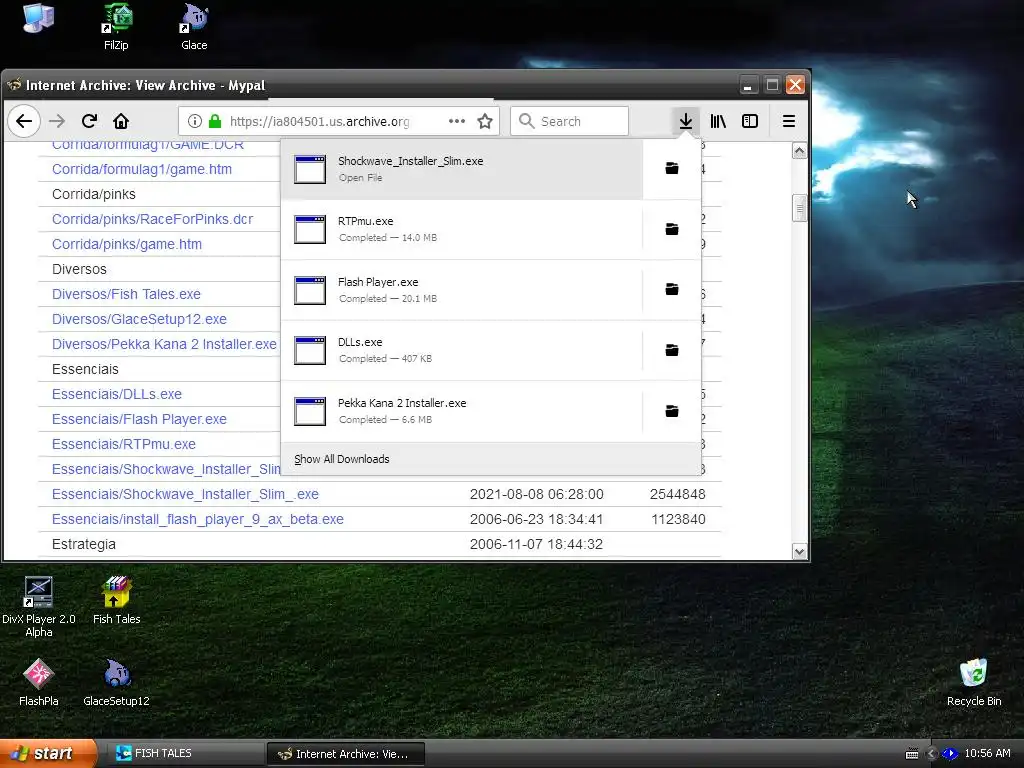Screen dimensions: 1024x768
Task: Download Essenciais/RTPmu.exe link
Action: tap(124, 444)
